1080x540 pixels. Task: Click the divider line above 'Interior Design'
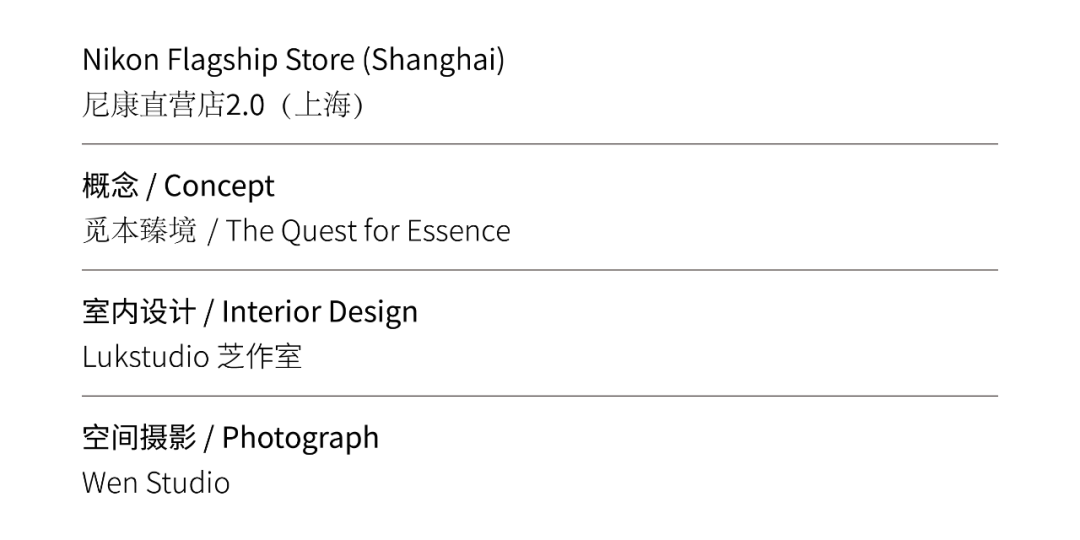point(540,270)
